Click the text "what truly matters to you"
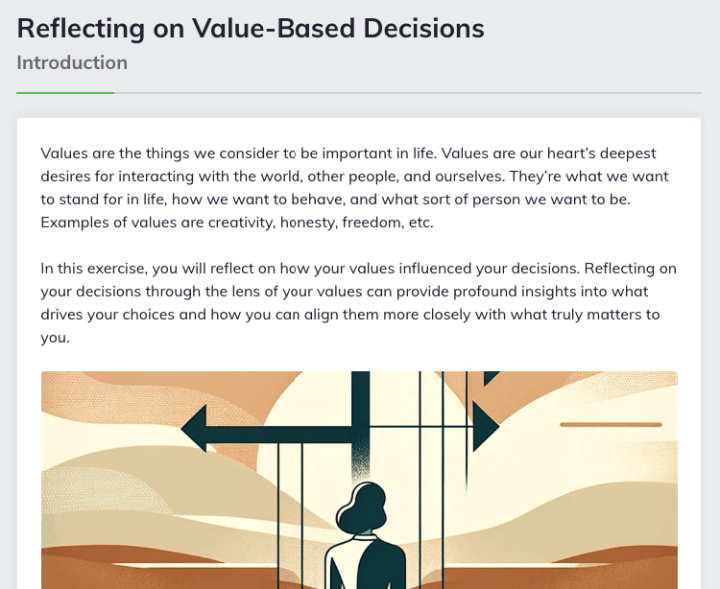 click(x=350, y=326)
